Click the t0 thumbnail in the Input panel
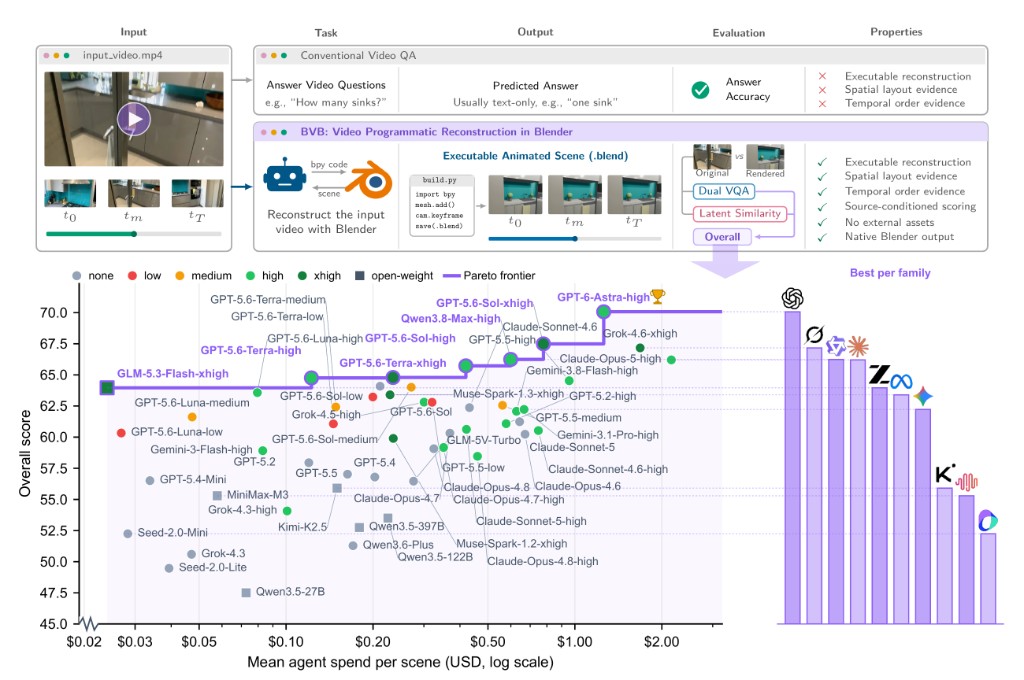Image resolution: width=1024 pixels, height=680 pixels. (x=70, y=193)
